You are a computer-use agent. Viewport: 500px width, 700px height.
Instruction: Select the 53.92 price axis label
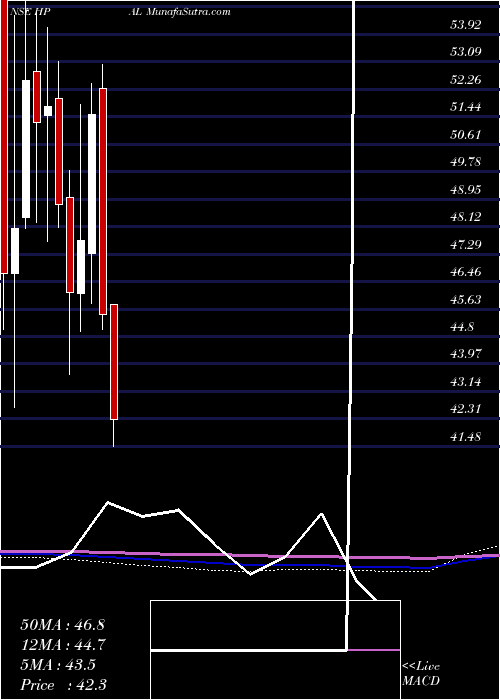[466, 25]
